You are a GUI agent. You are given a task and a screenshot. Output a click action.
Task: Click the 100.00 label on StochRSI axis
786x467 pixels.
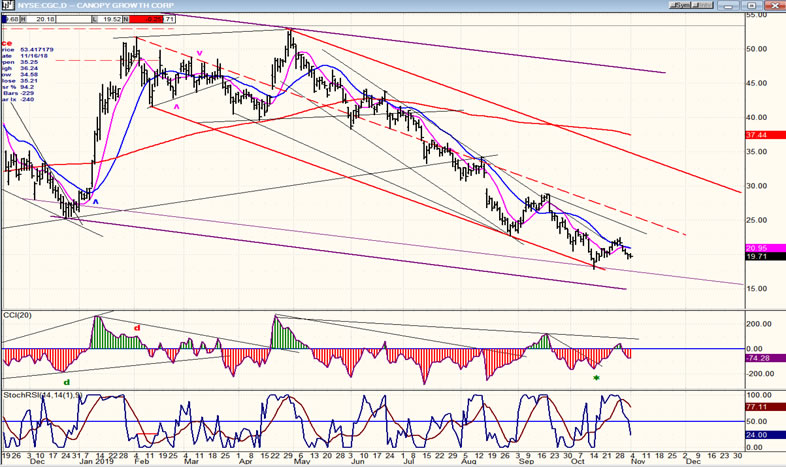tap(759, 396)
